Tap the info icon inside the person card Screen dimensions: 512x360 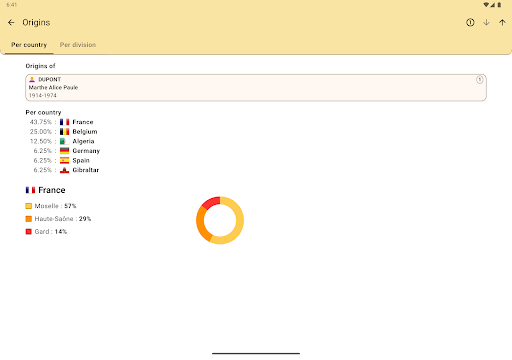(479, 80)
